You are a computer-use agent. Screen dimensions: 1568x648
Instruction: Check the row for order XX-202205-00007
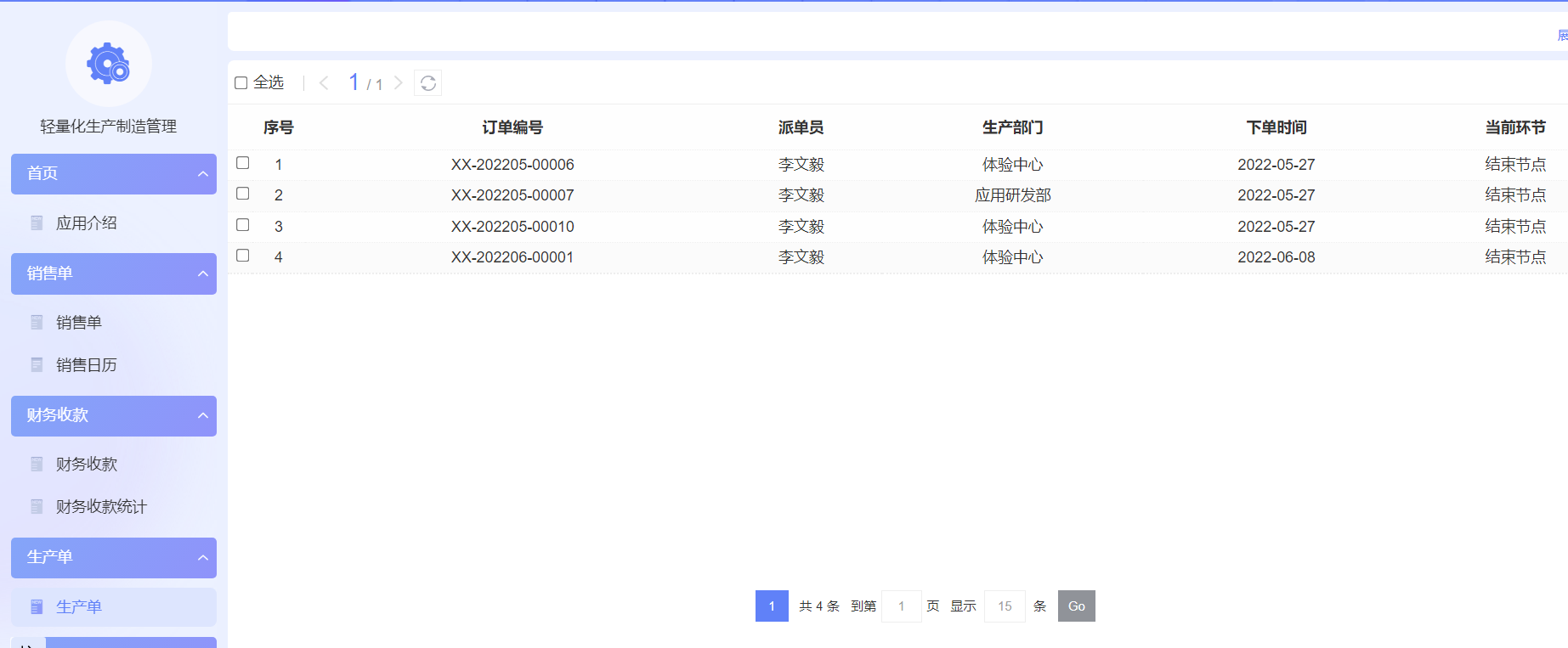pyautogui.click(x=243, y=194)
